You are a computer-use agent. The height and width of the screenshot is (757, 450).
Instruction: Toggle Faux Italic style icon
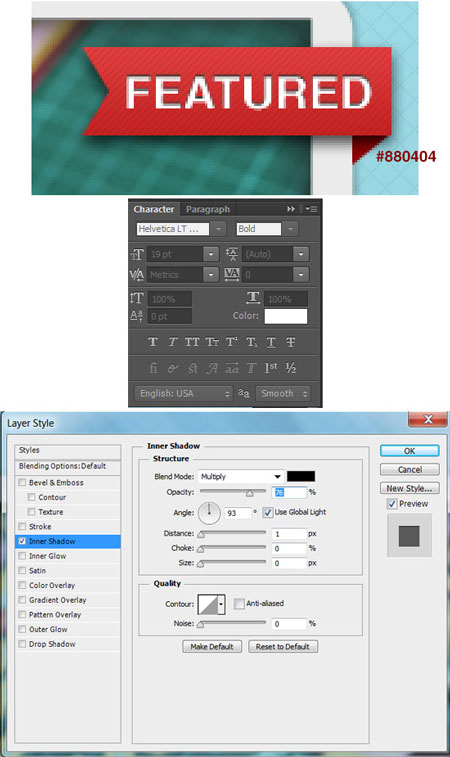[172, 342]
